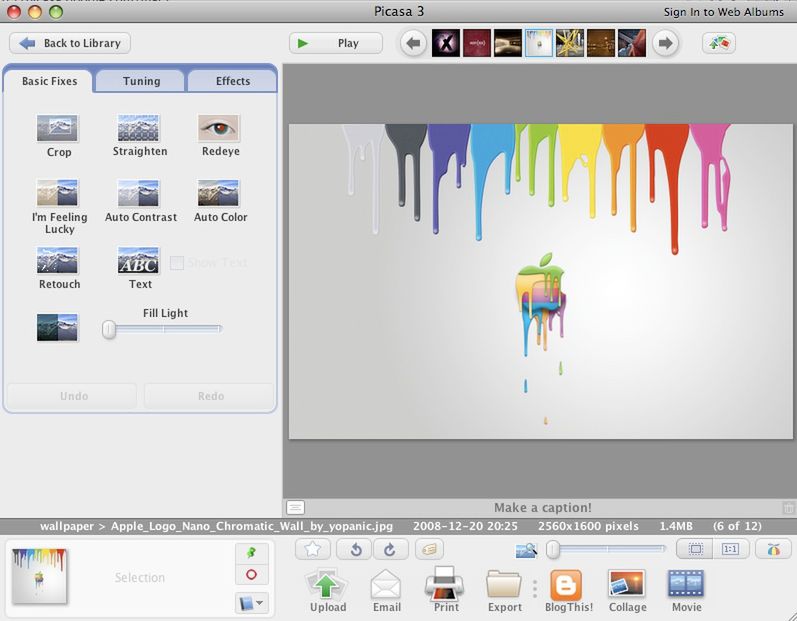Click the BlogThis! icon
Image resolution: width=797 pixels, height=621 pixels.
(567, 585)
